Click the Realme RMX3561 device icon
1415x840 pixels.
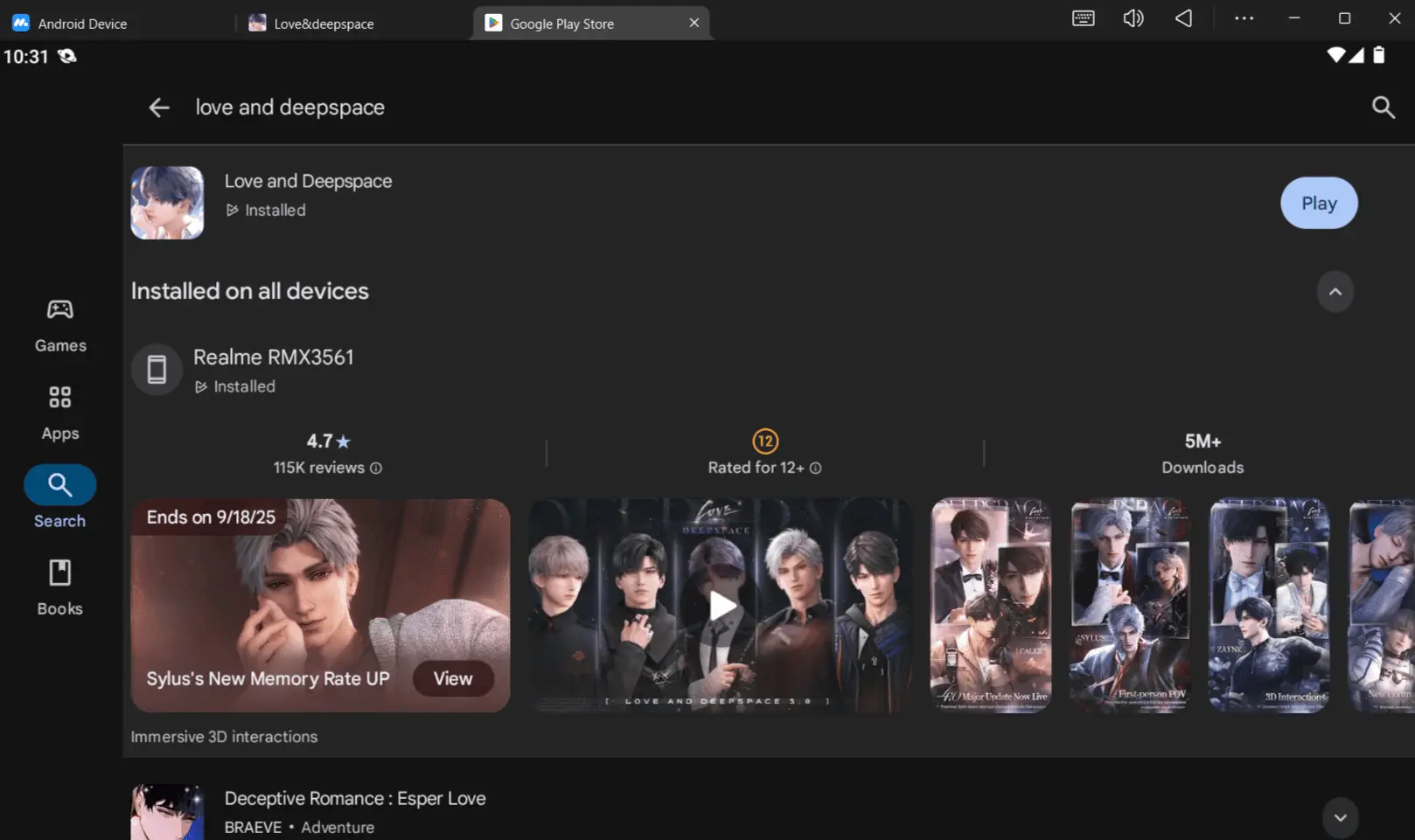point(157,370)
